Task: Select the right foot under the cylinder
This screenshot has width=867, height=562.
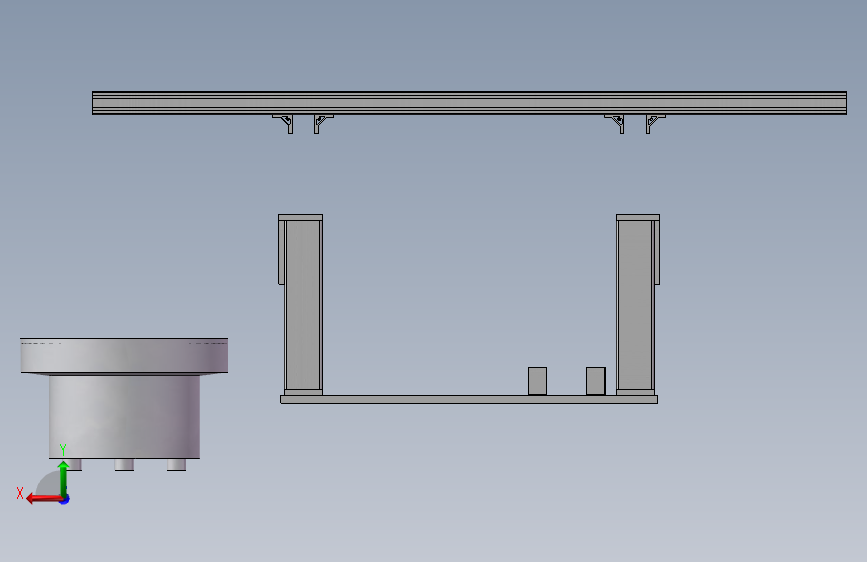Action: point(176,465)
